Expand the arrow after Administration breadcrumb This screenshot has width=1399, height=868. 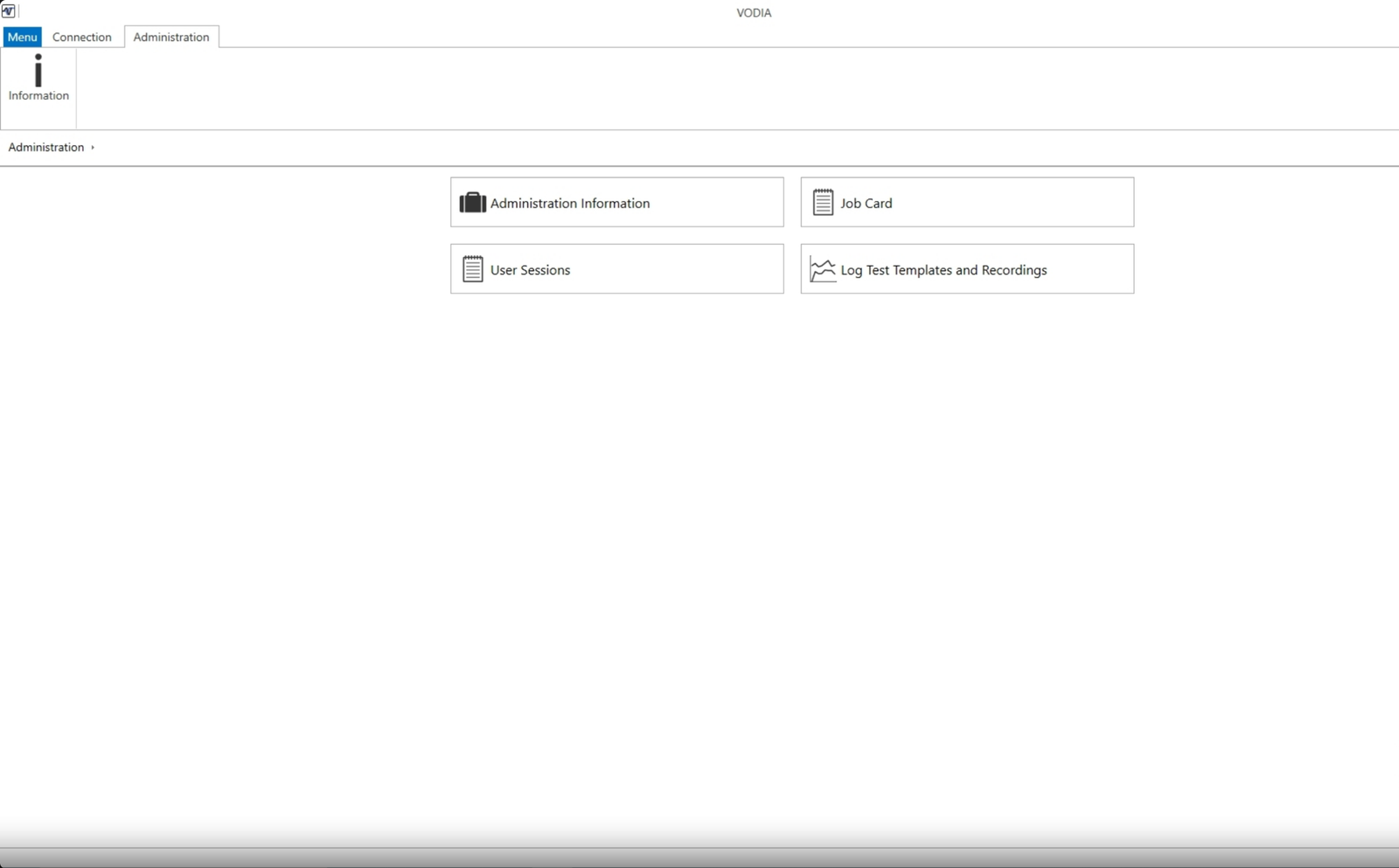click(x=93, y=148)
